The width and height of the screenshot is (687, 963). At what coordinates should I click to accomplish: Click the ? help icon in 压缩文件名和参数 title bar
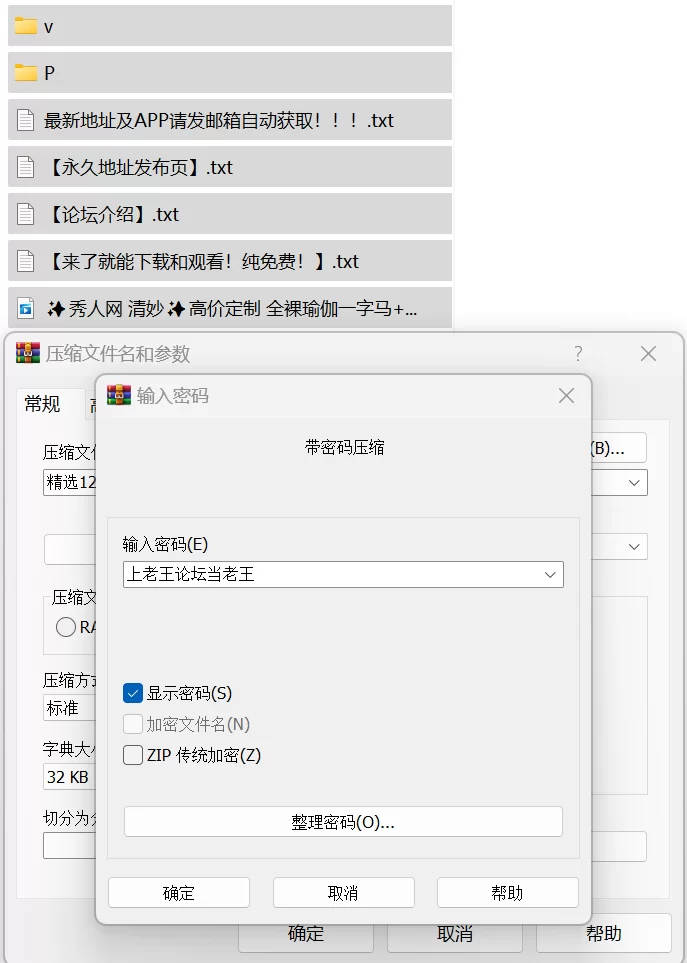pyautogui.click(x=578, y=353)
